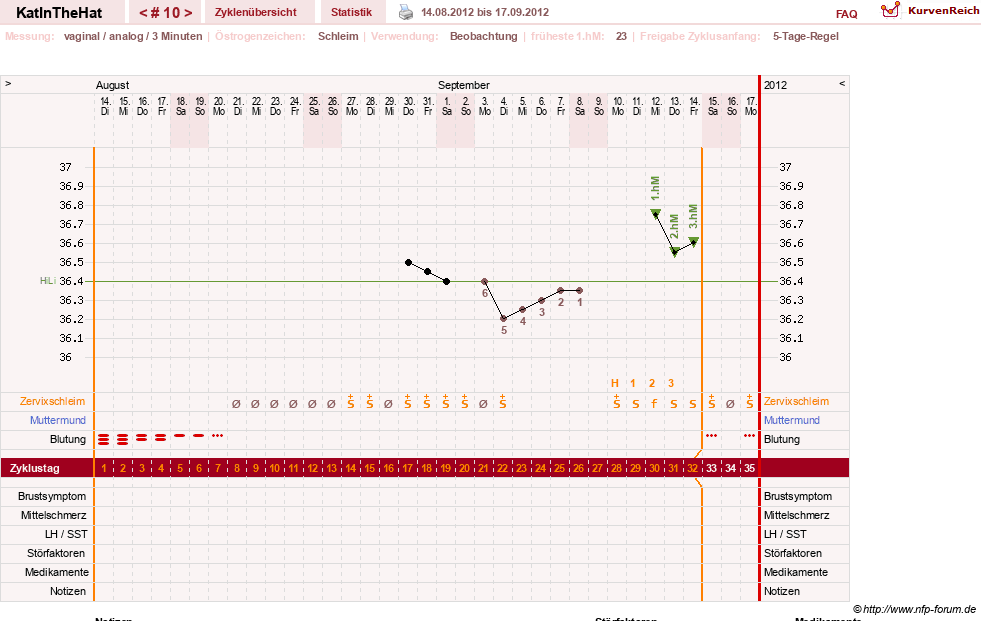
Task: Open the Zyklenübersicht tab
Action: [x=255, y=13]
